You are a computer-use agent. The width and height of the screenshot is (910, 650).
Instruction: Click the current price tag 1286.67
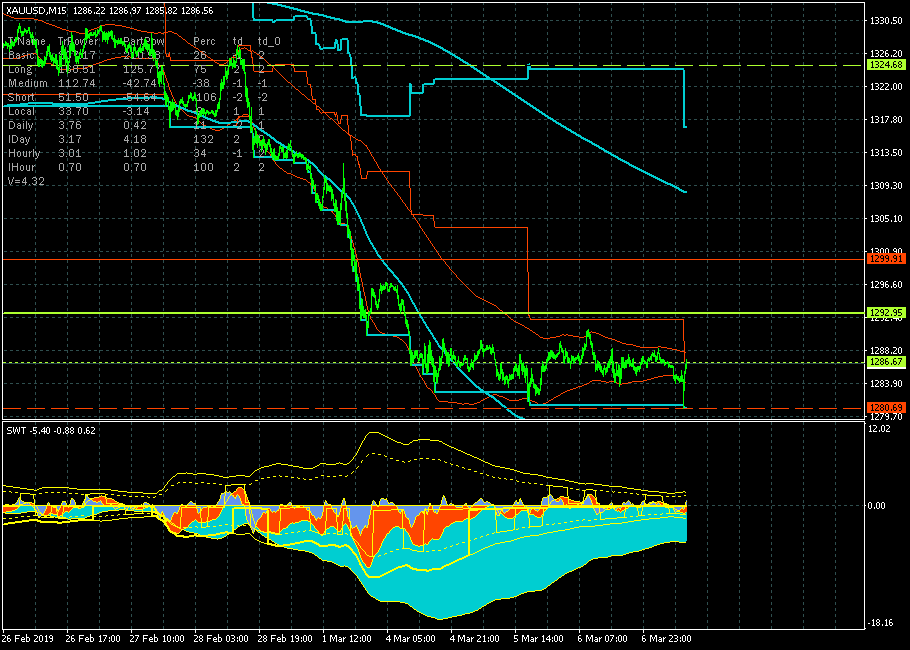pos(886,362)
